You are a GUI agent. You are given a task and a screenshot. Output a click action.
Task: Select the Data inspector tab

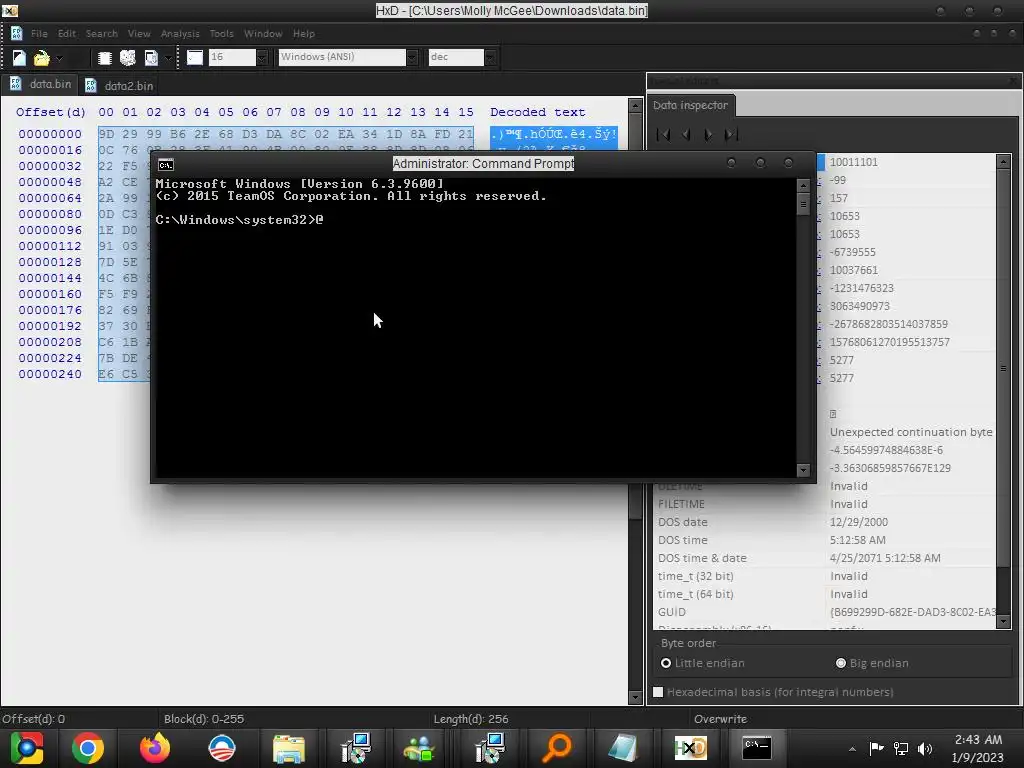pos(691,105)
